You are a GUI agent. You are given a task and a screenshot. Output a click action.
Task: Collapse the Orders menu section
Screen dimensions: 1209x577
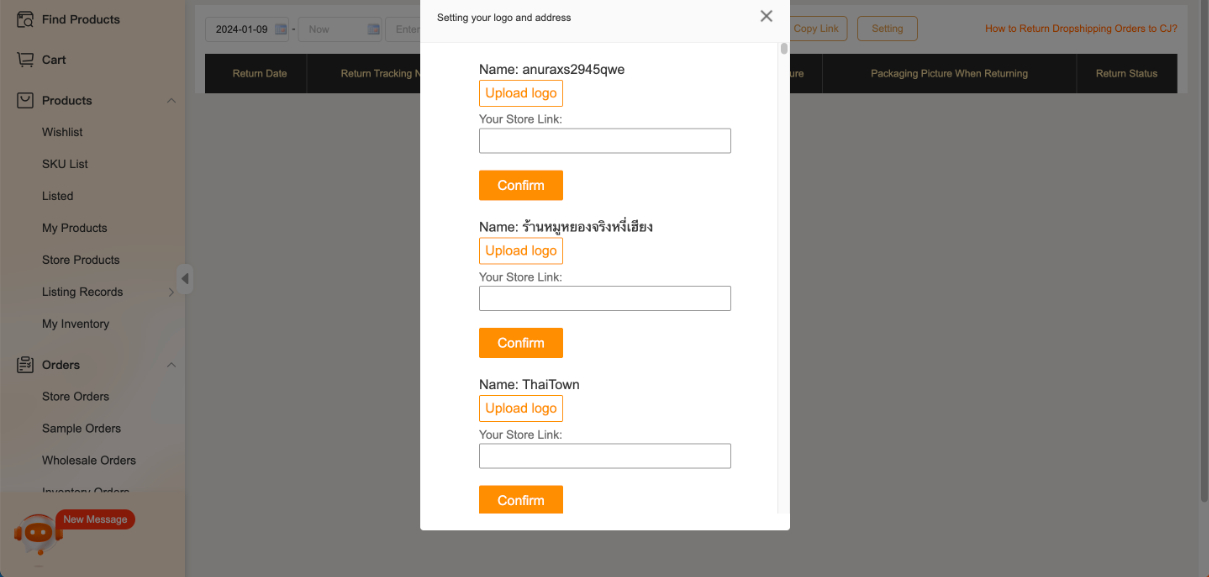click(171, 365)
